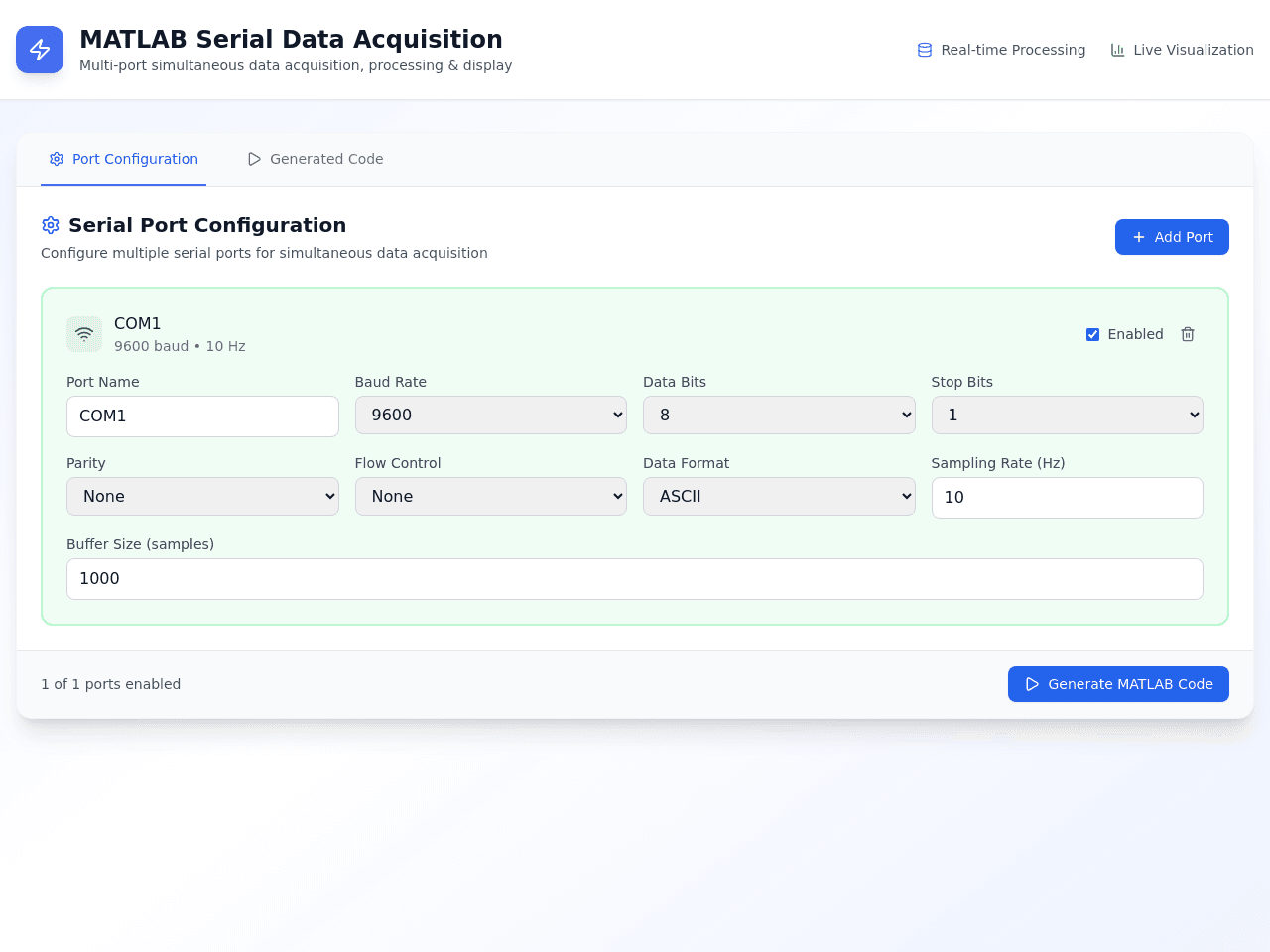The height and width of the screenshot is (952, 1270).
Task: Focus the Buffer Size input field
Action: 635,579
